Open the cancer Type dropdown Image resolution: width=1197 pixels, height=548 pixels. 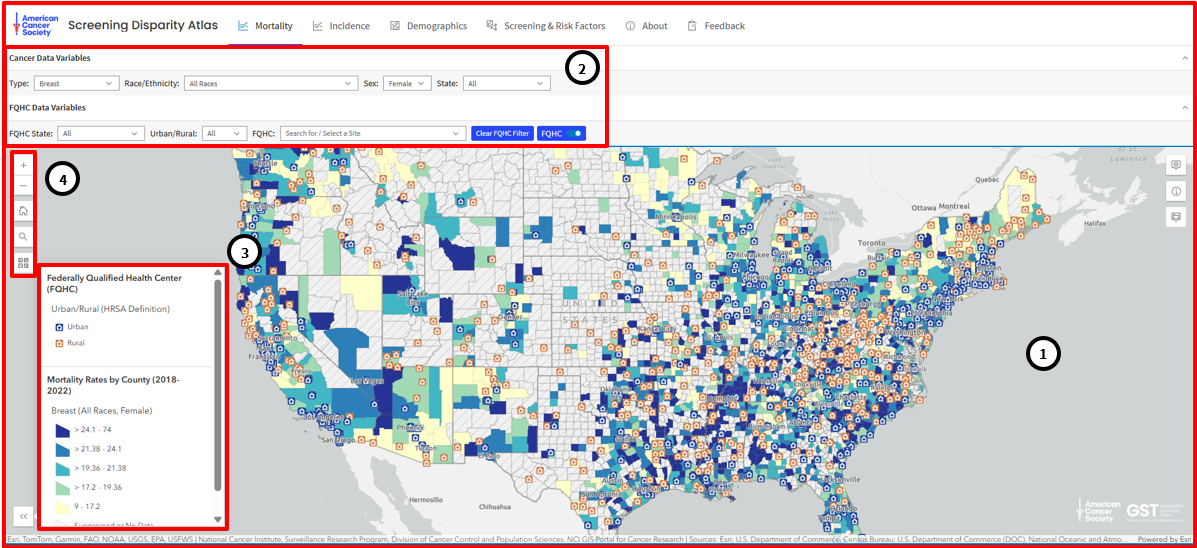[x=77, y=83]
